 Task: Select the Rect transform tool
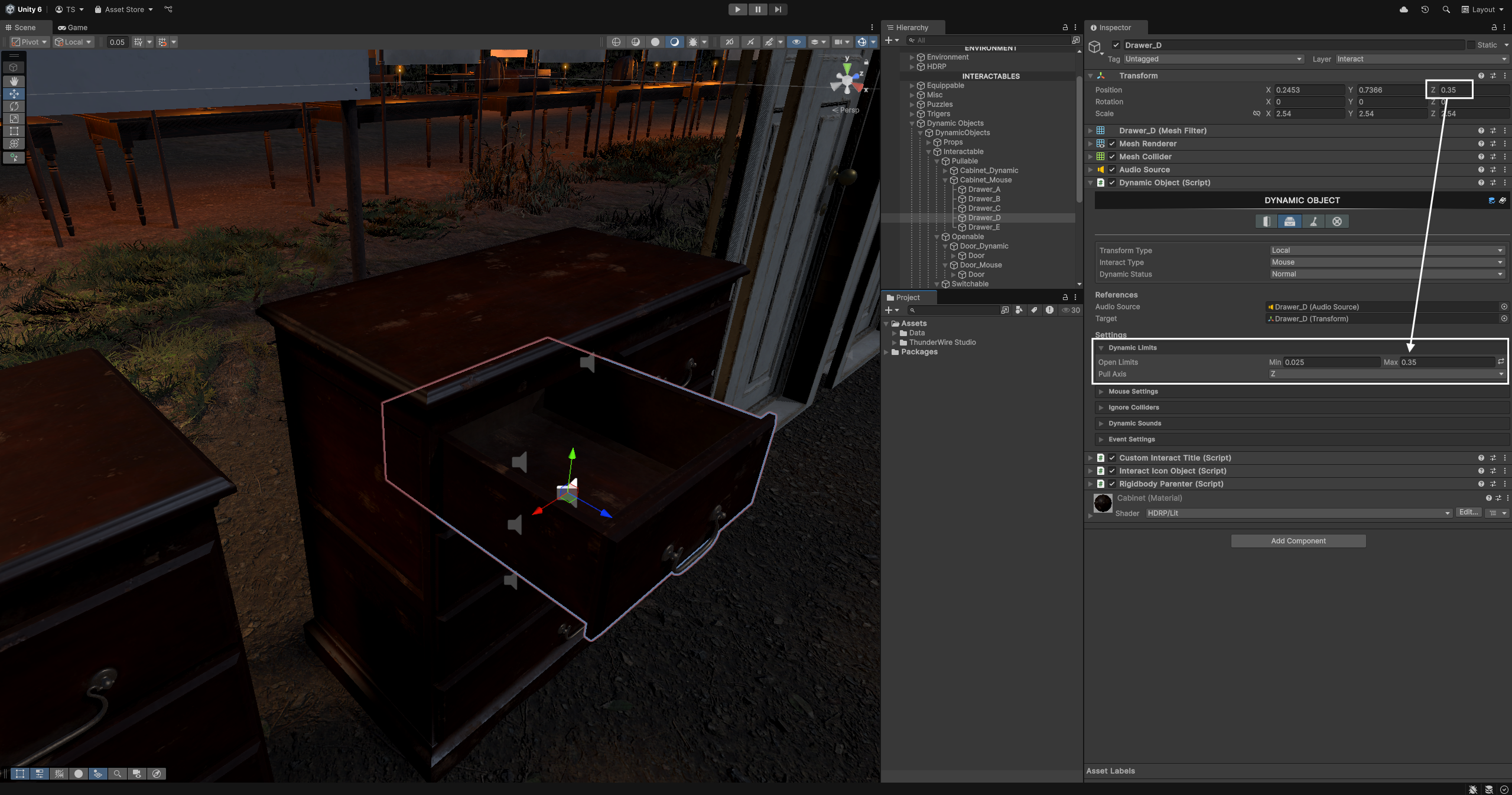tap(14, 131)
